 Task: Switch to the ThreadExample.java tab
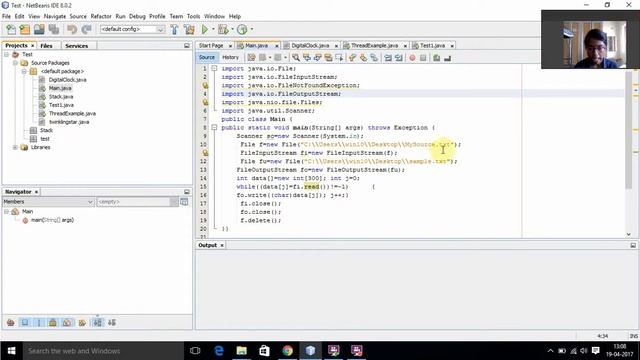click(374, 46)
